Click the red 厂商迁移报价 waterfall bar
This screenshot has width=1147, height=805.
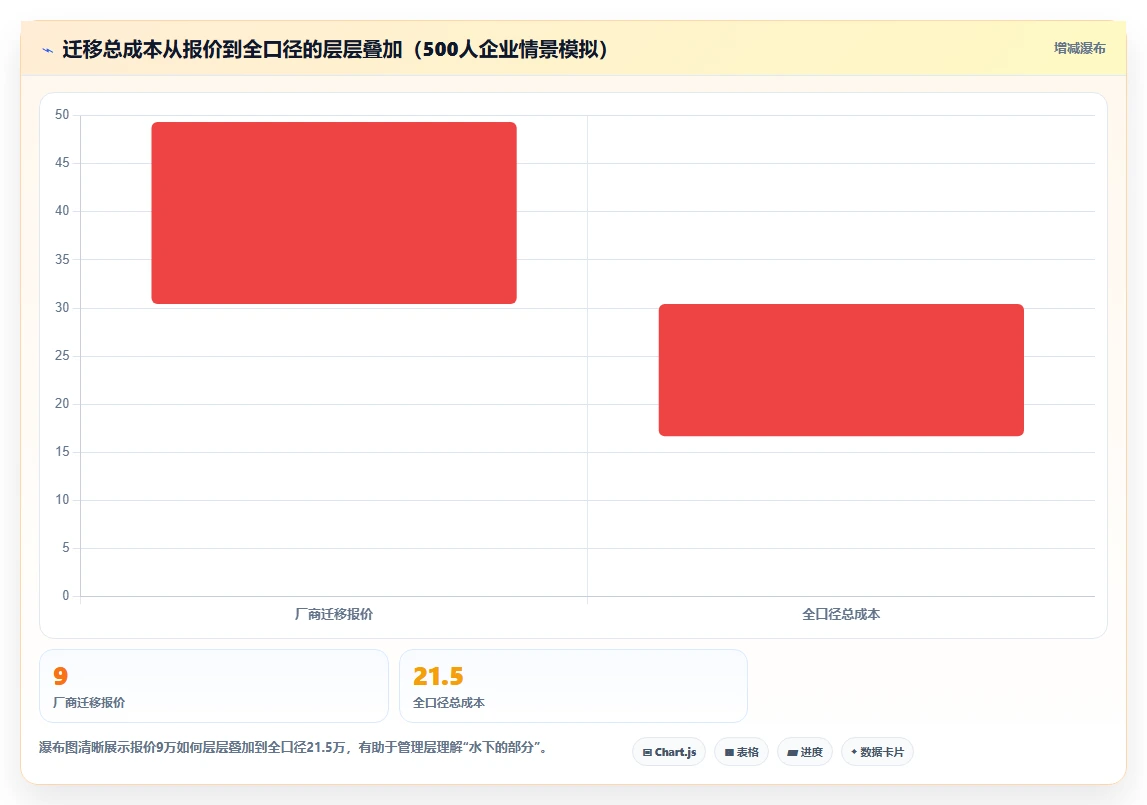point(334,212)
